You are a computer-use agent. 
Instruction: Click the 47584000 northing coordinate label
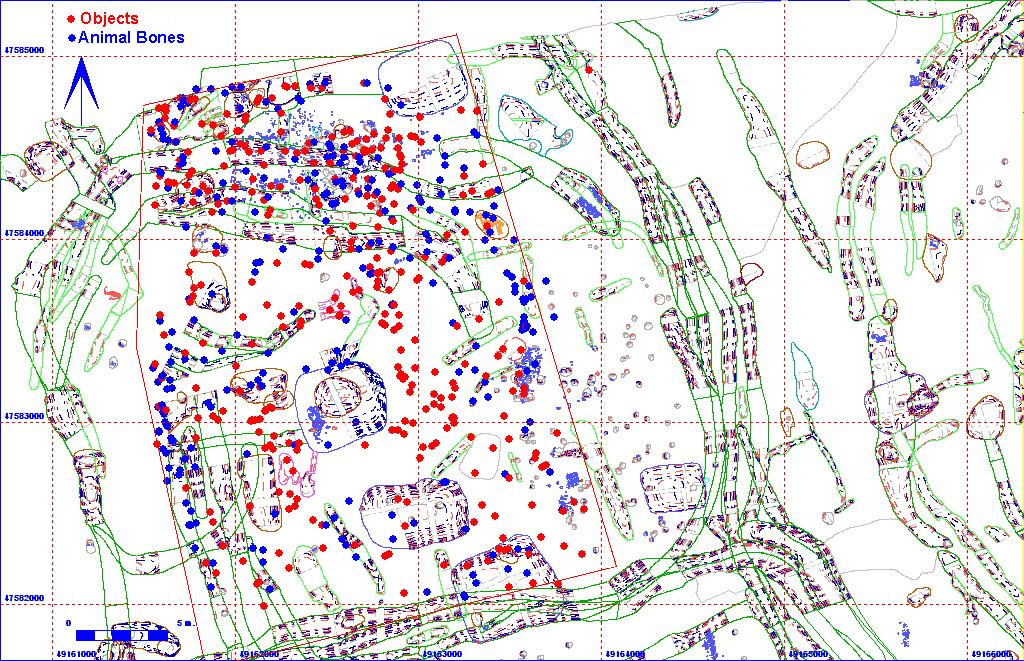[x=26, y=233]
